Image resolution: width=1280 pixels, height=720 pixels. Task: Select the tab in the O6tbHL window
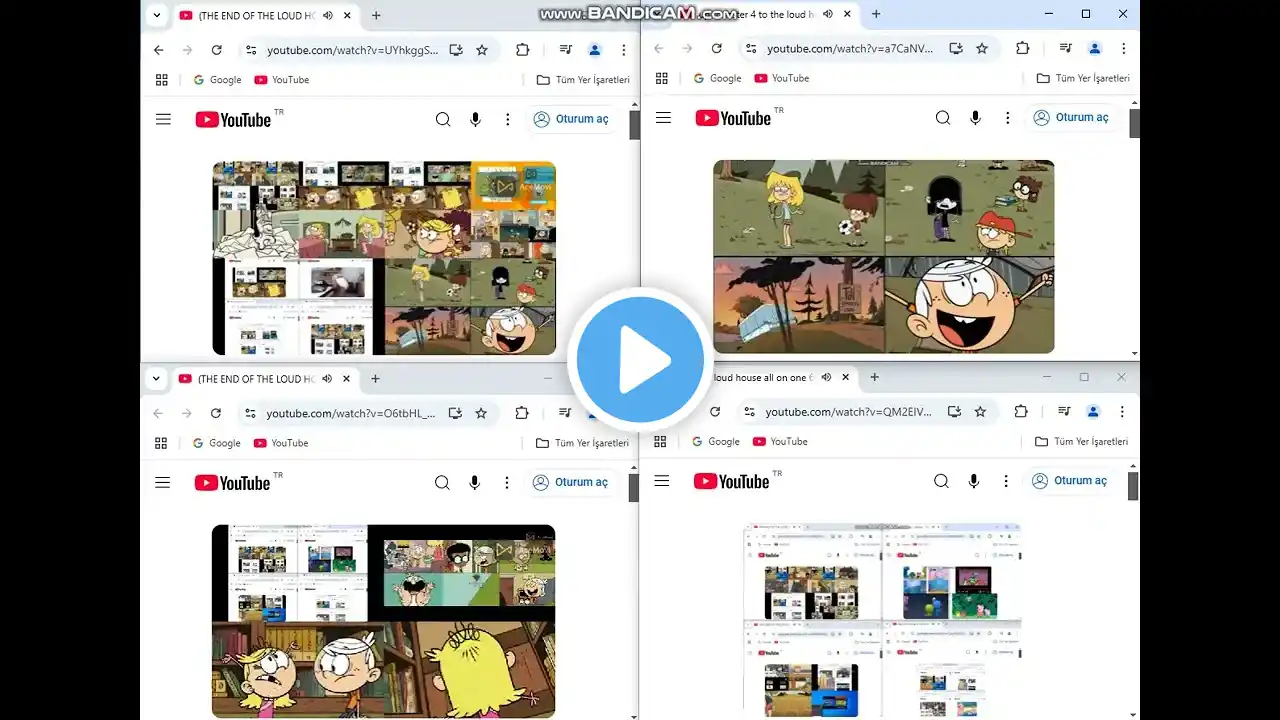265,379
